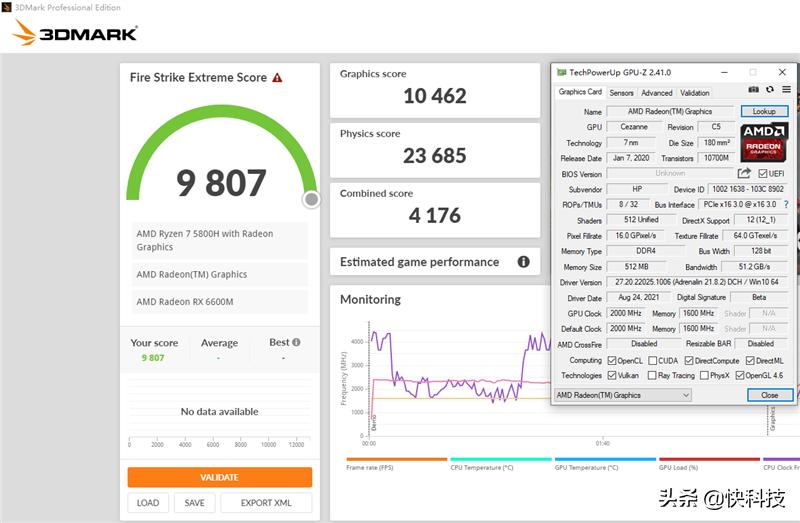Click the info icon beside Best
This screenshot has width=800, height=523.
(296, 342)
